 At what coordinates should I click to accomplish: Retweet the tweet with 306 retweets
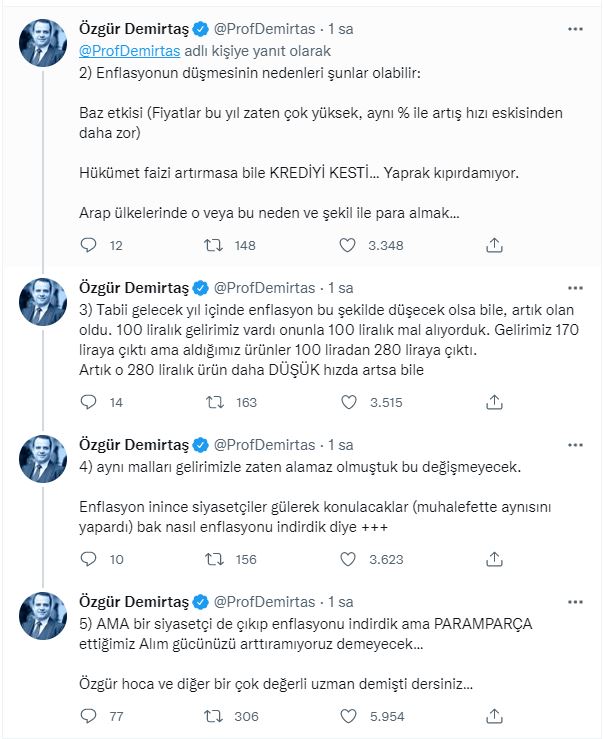[x=214, y=716]
